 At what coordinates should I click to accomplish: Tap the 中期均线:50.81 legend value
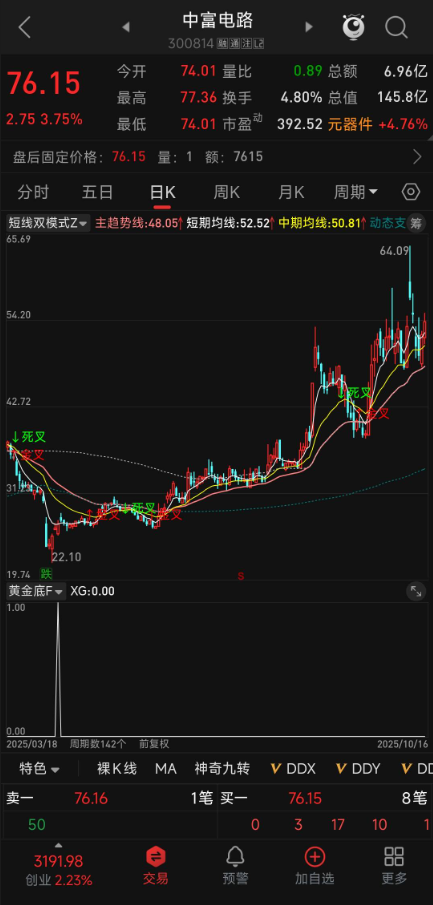(x=323, y=223)
